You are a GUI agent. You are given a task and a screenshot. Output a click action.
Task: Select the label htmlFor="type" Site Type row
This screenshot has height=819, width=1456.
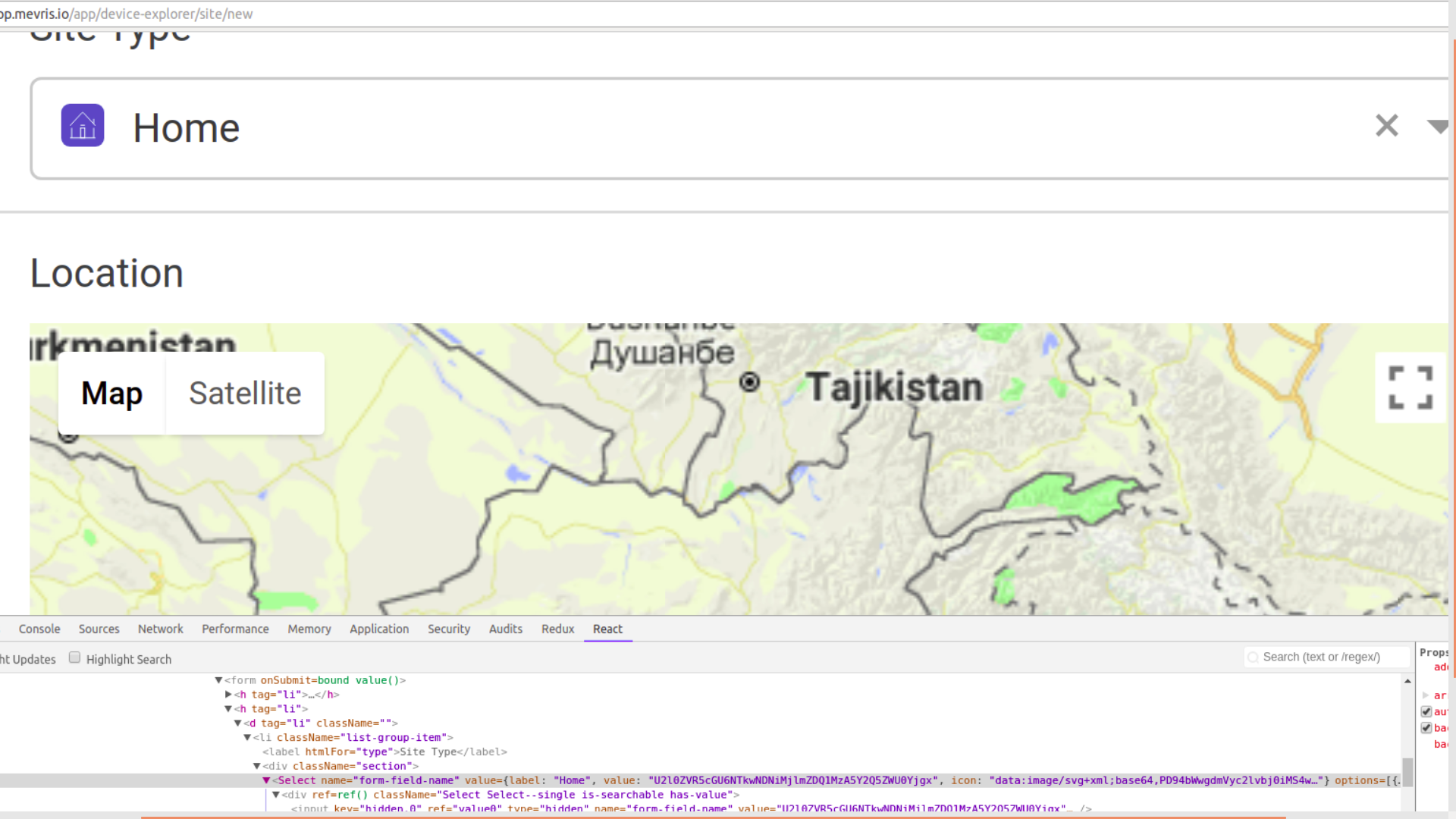[x=384, y=752]
